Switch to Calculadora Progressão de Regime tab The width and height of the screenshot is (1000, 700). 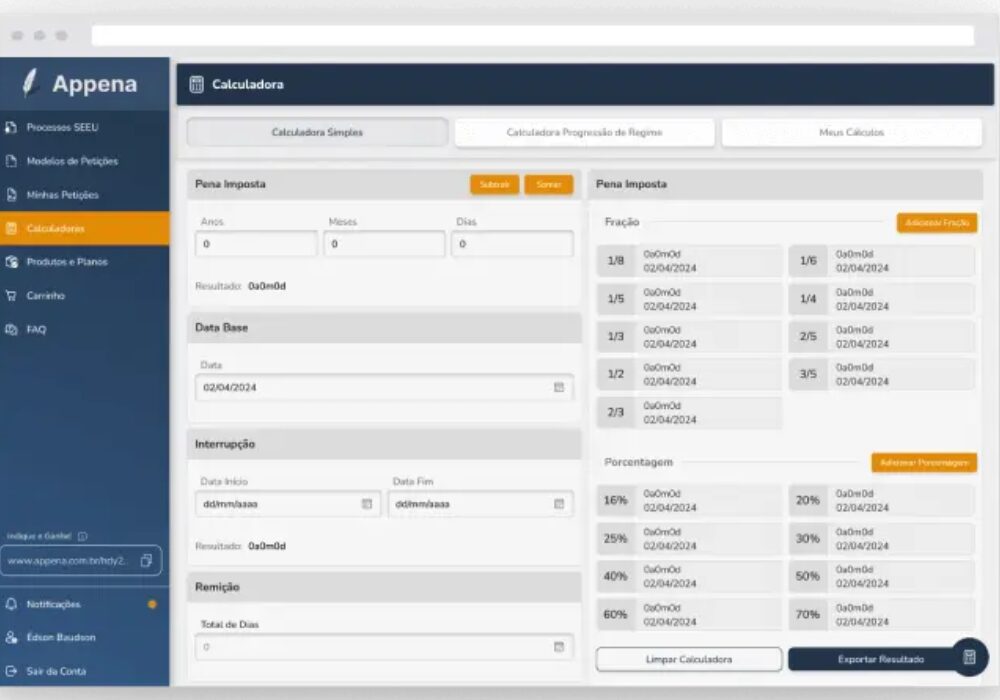pyautogui.click(x=584, y=132)
